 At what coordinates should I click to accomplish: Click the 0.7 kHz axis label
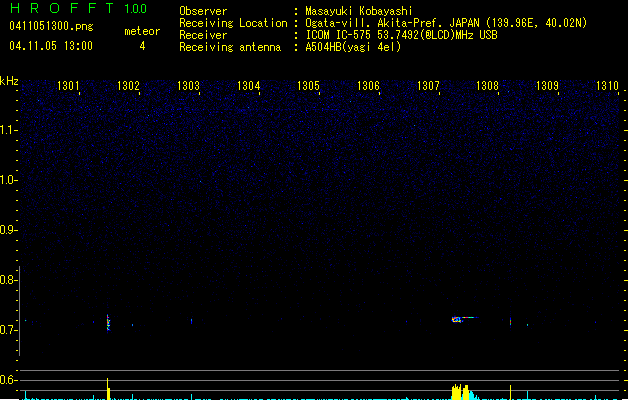pyautogui.click(x=7, y=330)
